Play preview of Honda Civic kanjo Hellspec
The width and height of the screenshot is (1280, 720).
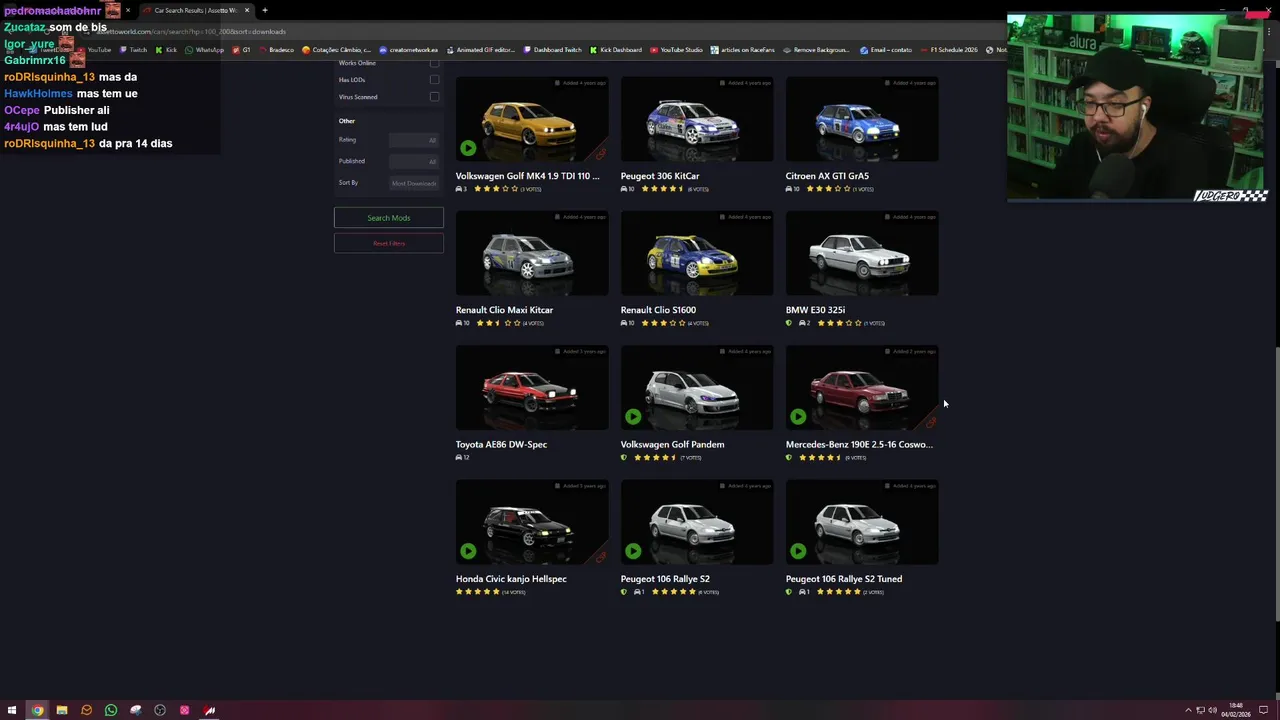(x=468, y=550)
